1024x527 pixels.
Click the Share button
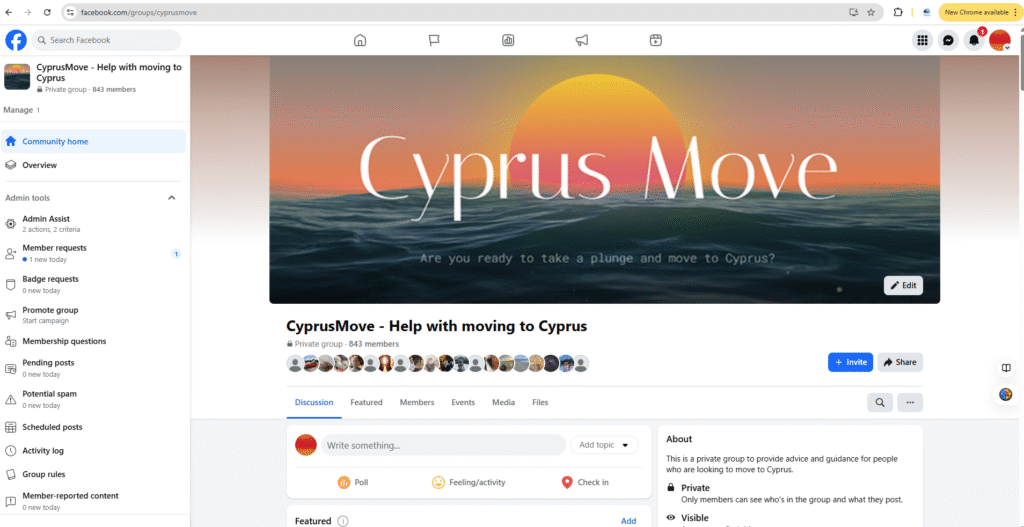click(x=900, y=362)
